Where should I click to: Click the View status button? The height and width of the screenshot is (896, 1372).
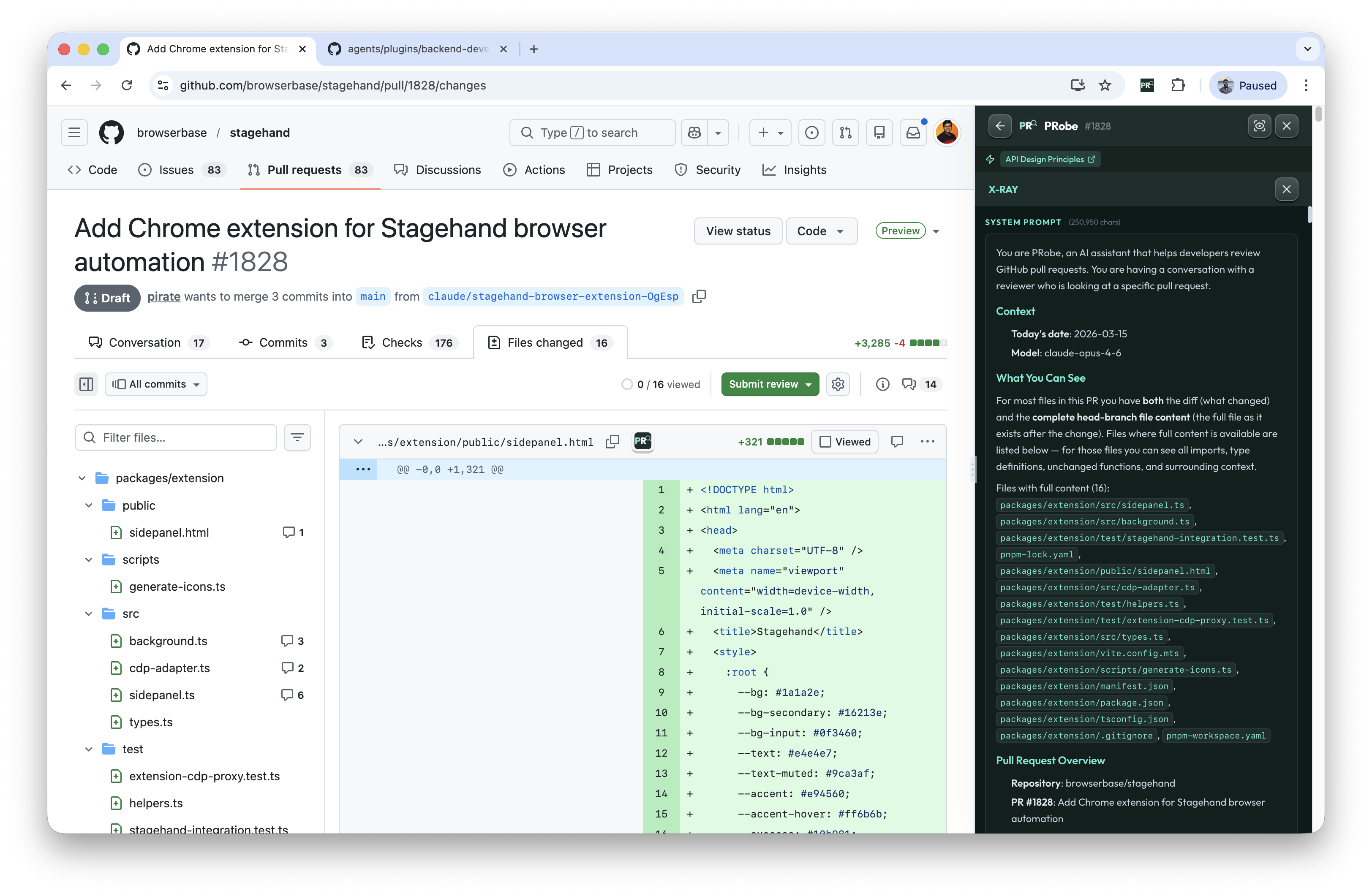click(x=737, y=231)
